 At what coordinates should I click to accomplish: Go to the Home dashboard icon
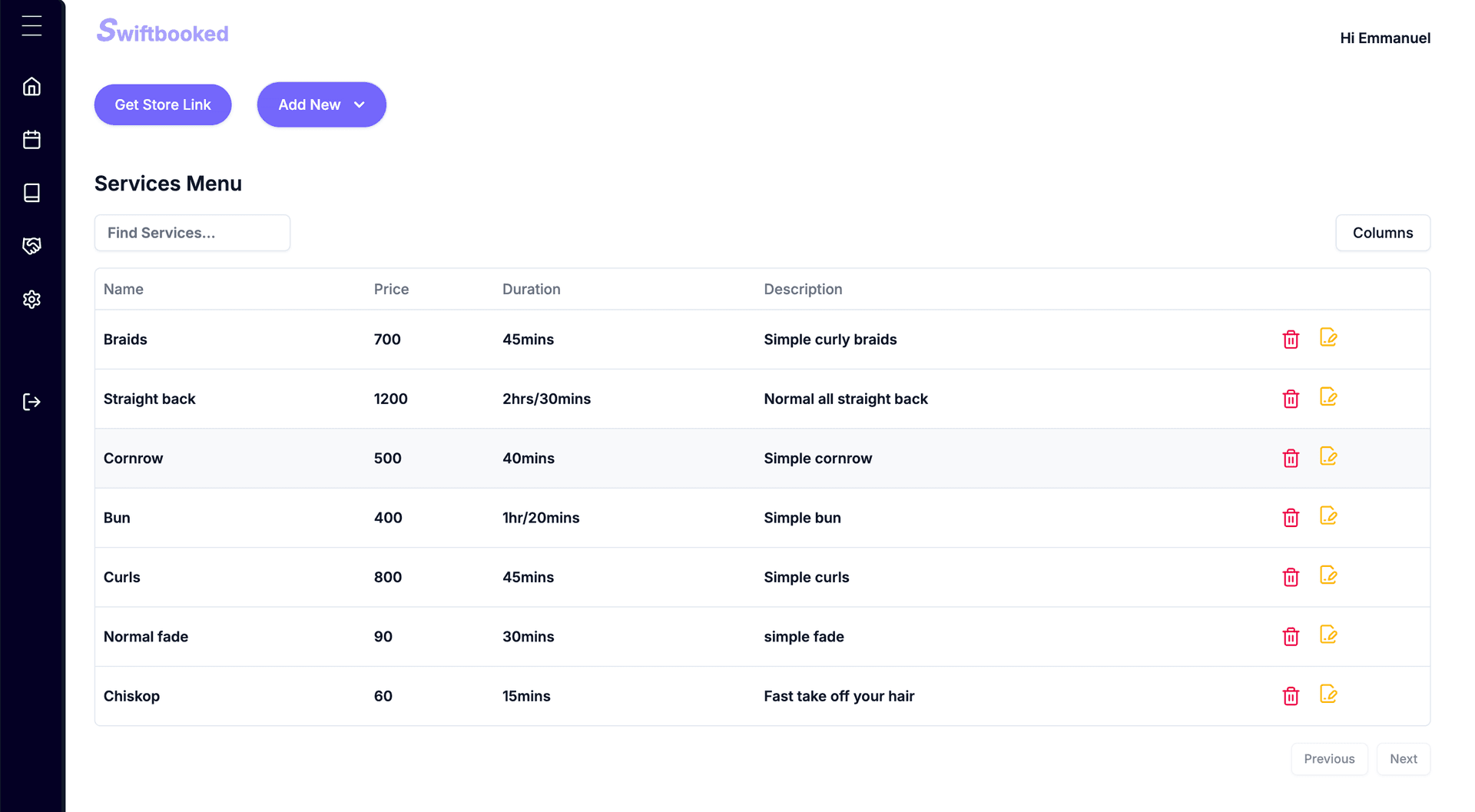point(31,87)
